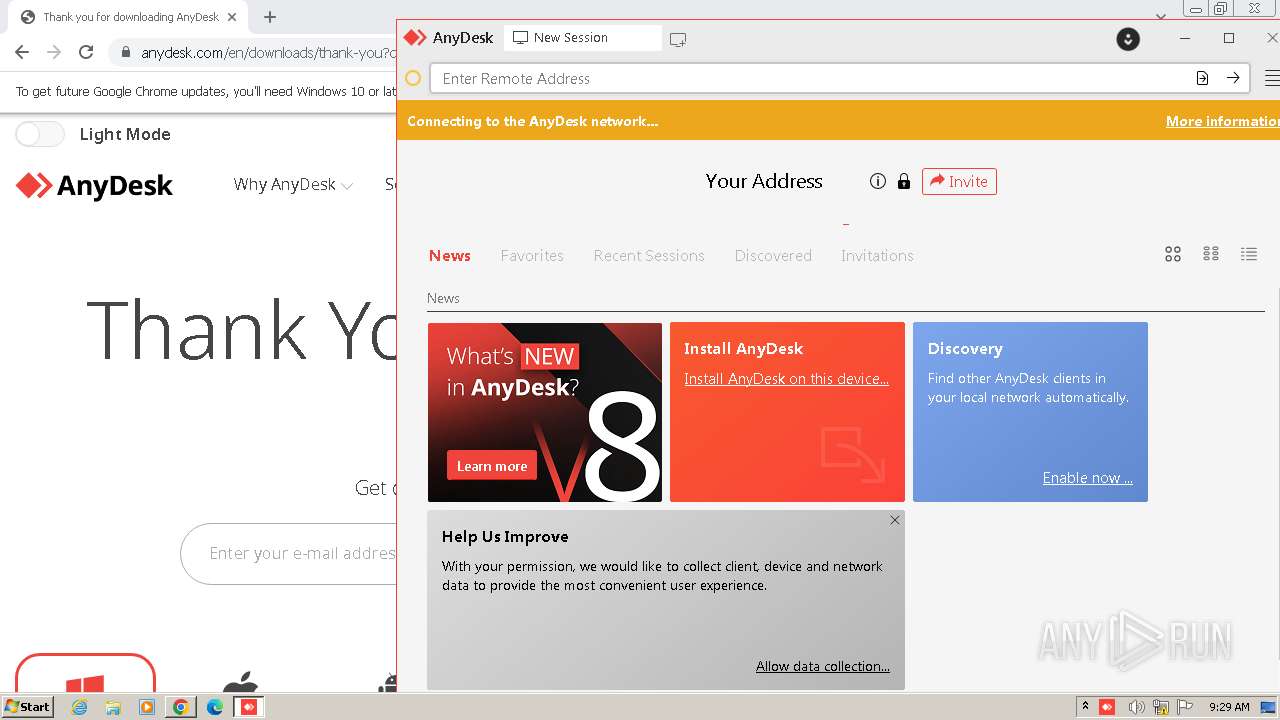Select the Favorites tab
Image resolution: width=1280 pixels, height=720 pixels.
(x=532, y=255)
